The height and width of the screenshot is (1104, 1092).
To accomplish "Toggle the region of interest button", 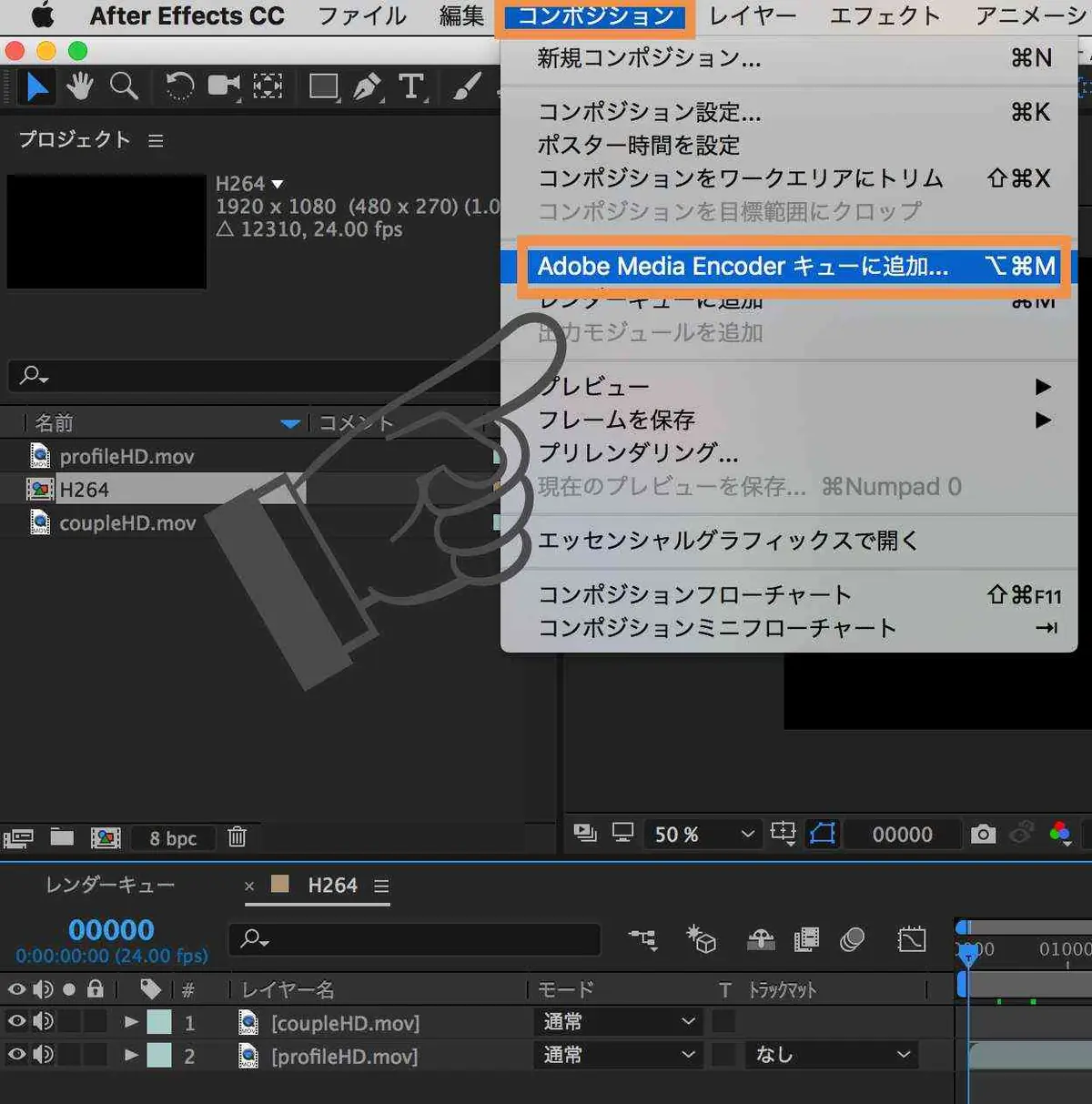I will tap(822, 834).
